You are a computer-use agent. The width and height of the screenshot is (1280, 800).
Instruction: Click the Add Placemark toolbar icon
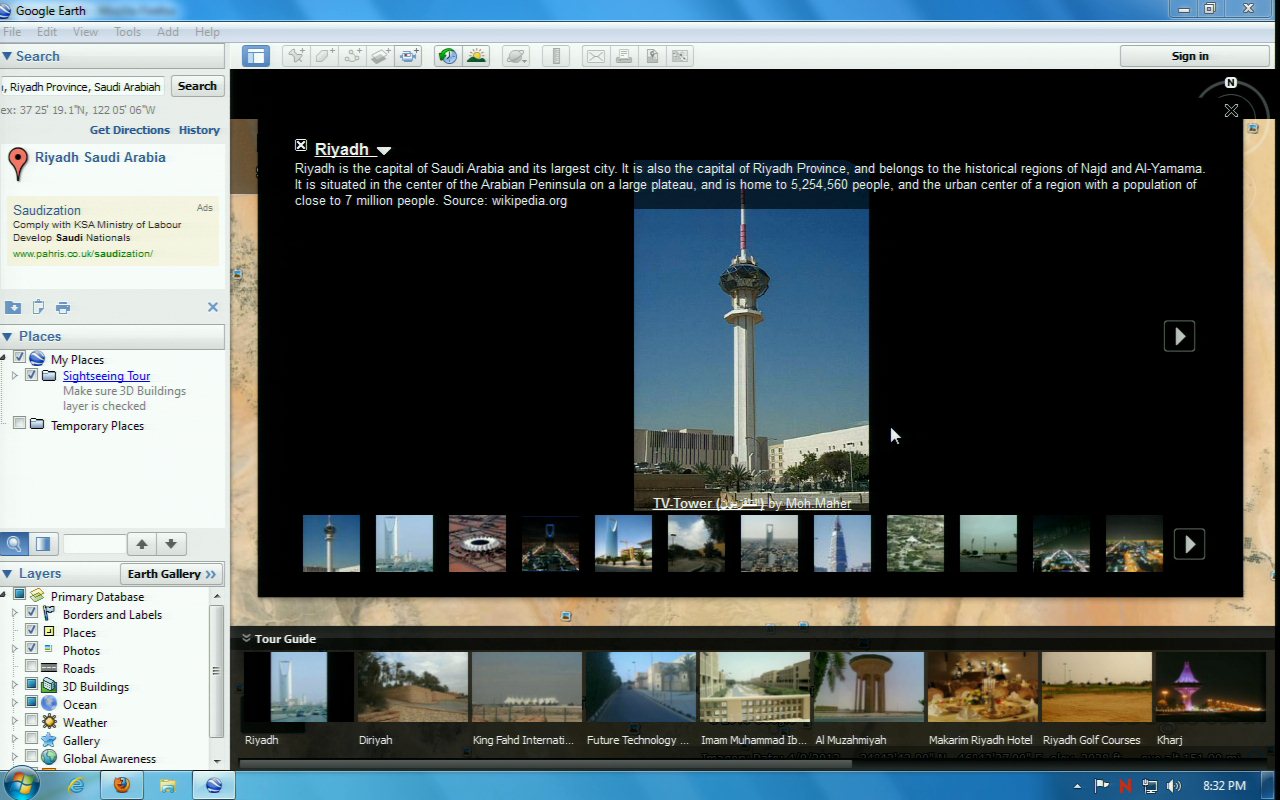pos(296,56)
